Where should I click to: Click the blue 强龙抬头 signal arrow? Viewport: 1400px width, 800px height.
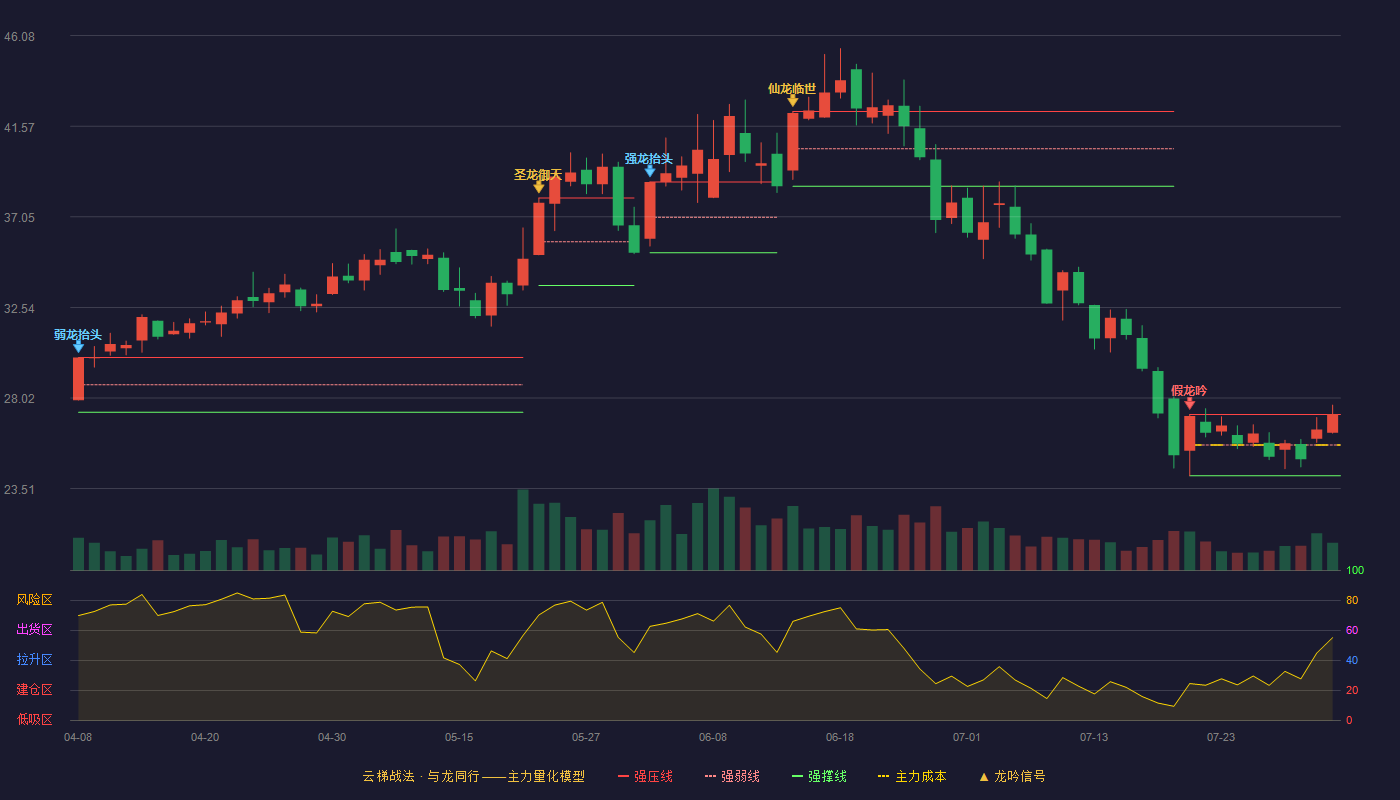[x=650, y=171]
